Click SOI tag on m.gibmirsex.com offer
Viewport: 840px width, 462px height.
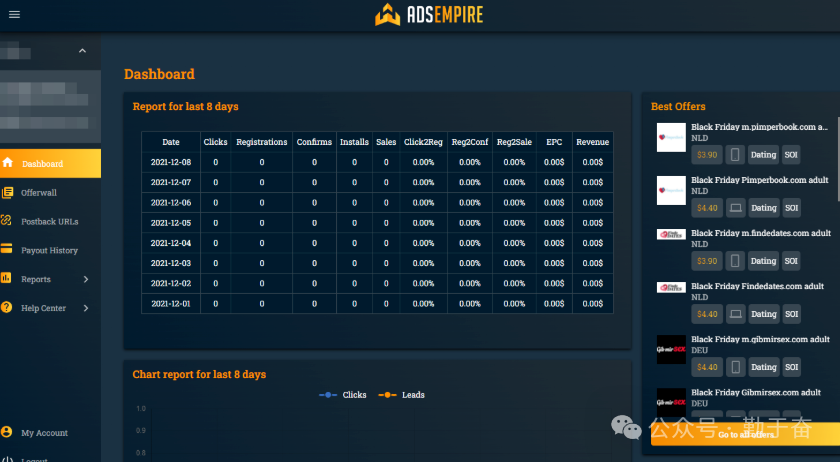[791, 367]
